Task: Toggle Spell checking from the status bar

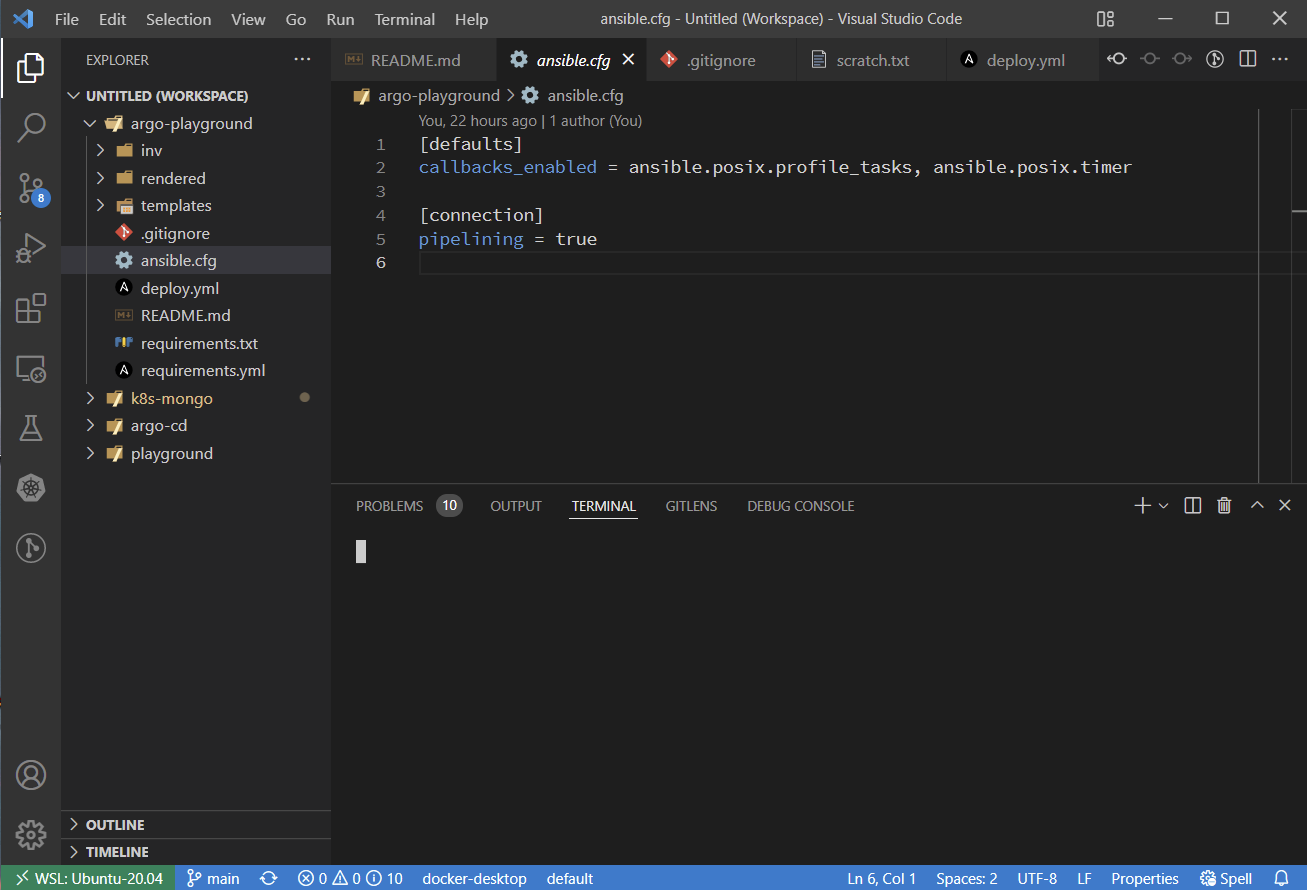Action: tap(1226, 878)
